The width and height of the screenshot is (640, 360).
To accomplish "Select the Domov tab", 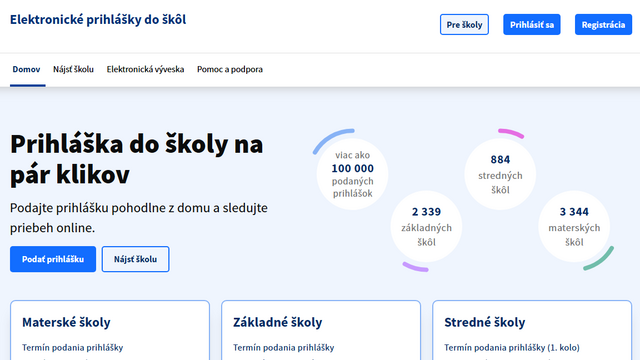I will pos(27,69).
